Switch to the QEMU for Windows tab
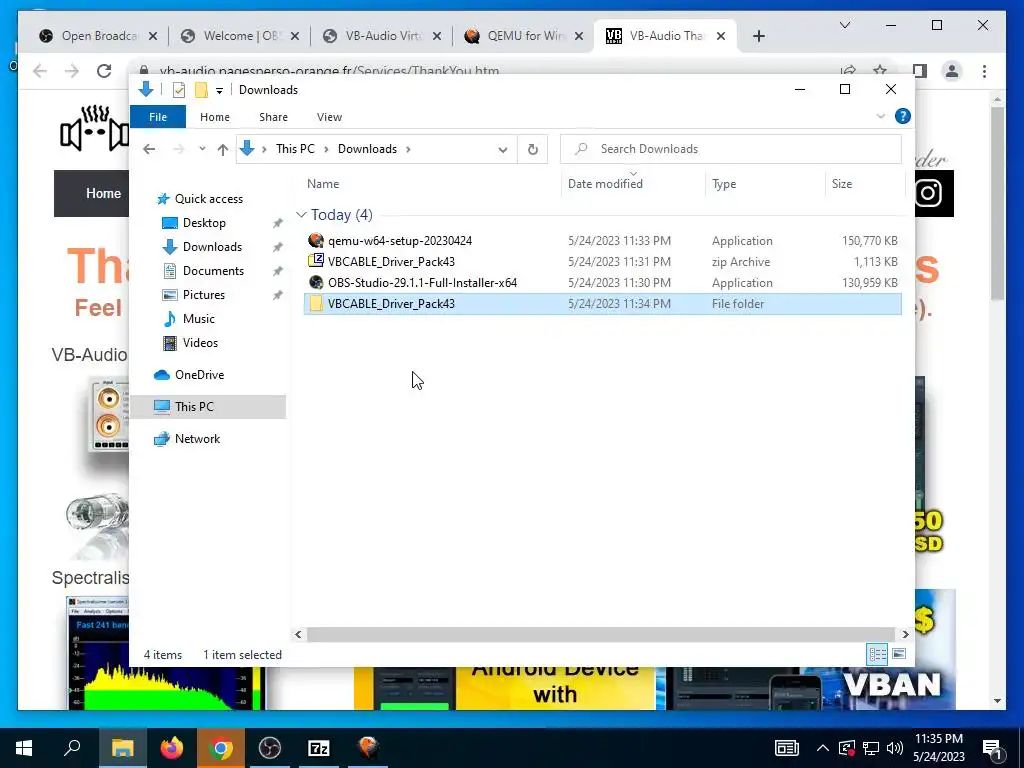Viewport: 1024px width, 768px height. [524, 36]
